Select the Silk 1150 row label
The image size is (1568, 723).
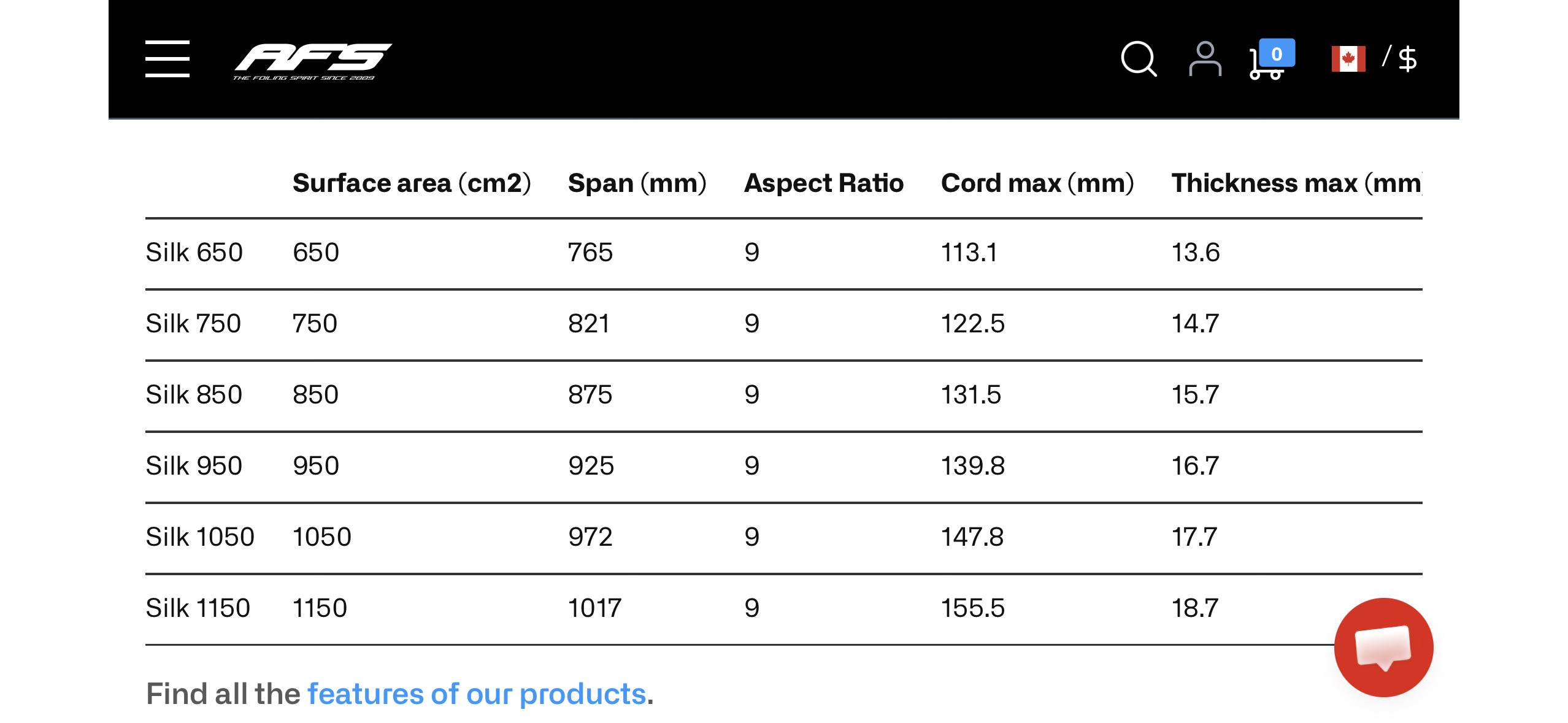tap(198, 608)
